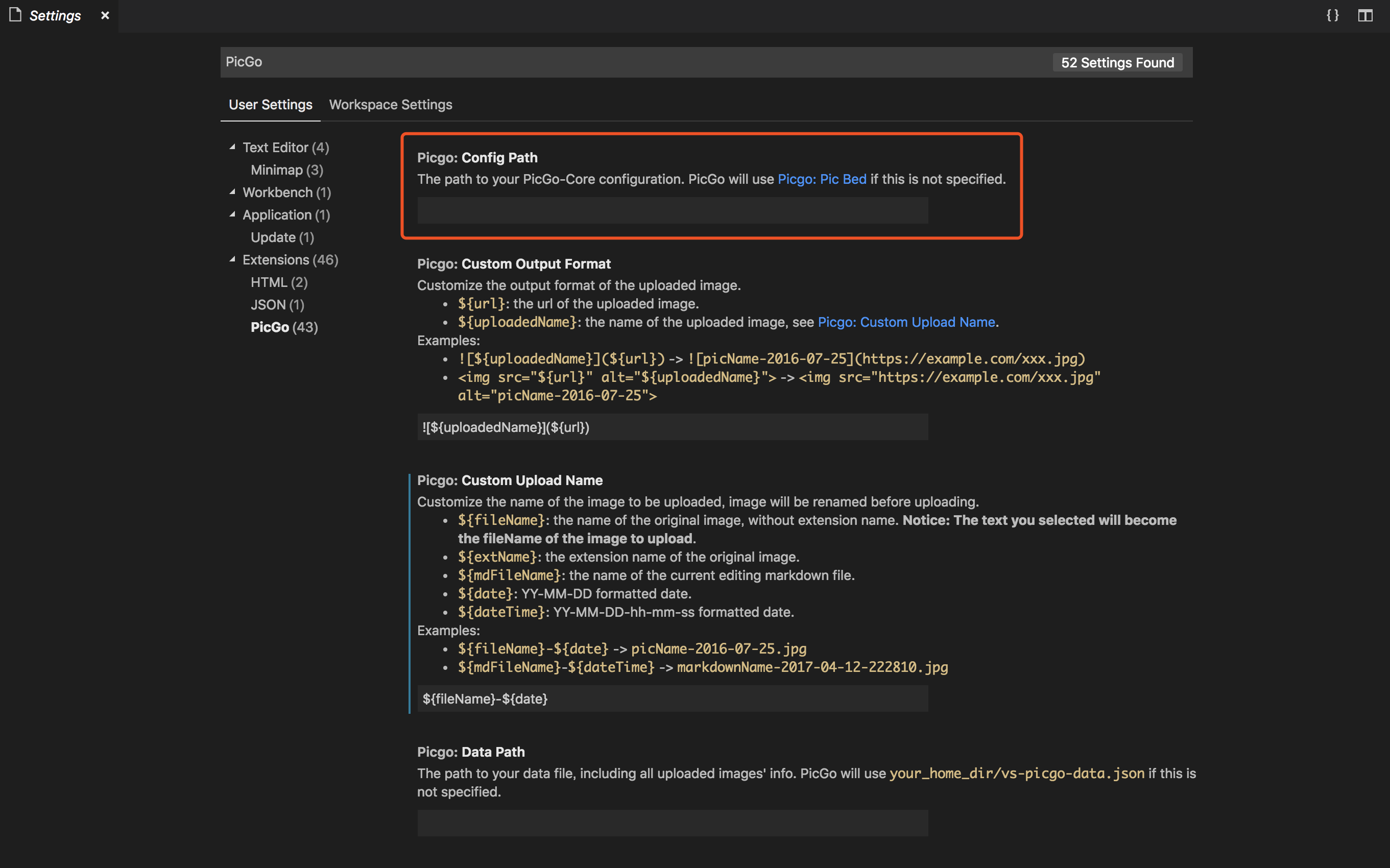
Task: Click the Data Path input field
Action: (x=673, y=823)
